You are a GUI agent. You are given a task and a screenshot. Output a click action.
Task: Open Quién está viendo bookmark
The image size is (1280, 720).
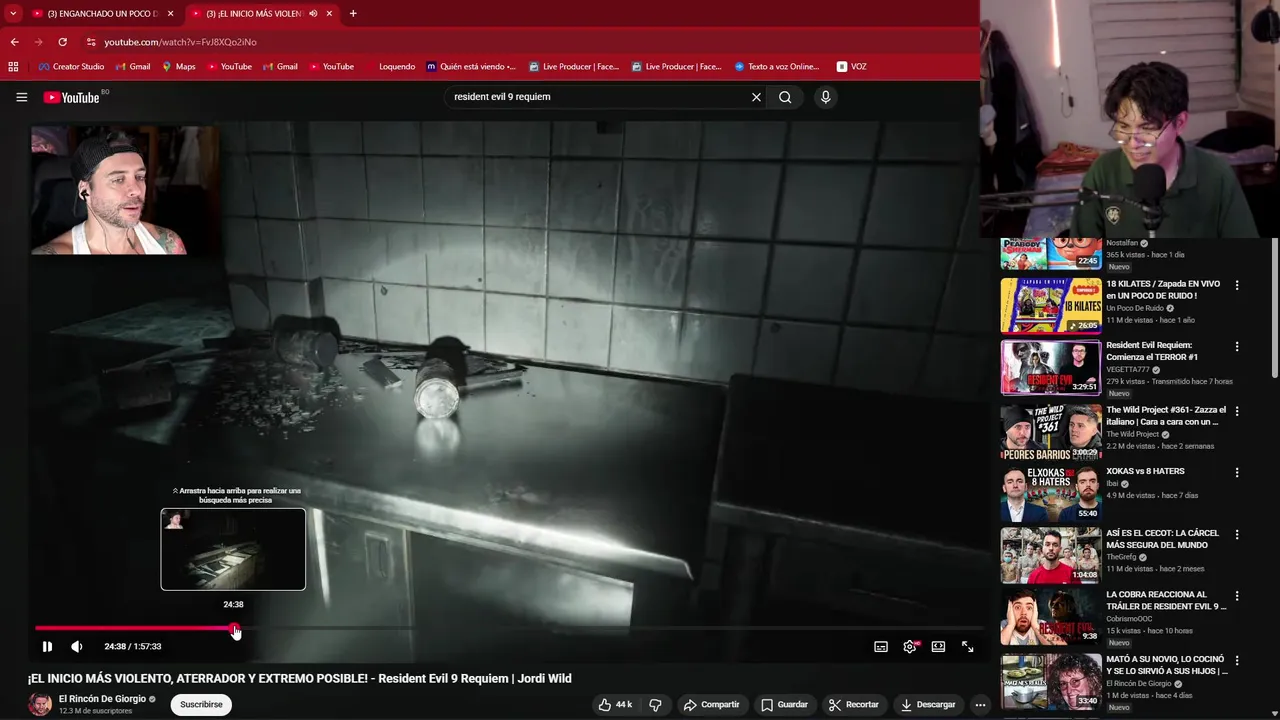[x=471, y=66]
